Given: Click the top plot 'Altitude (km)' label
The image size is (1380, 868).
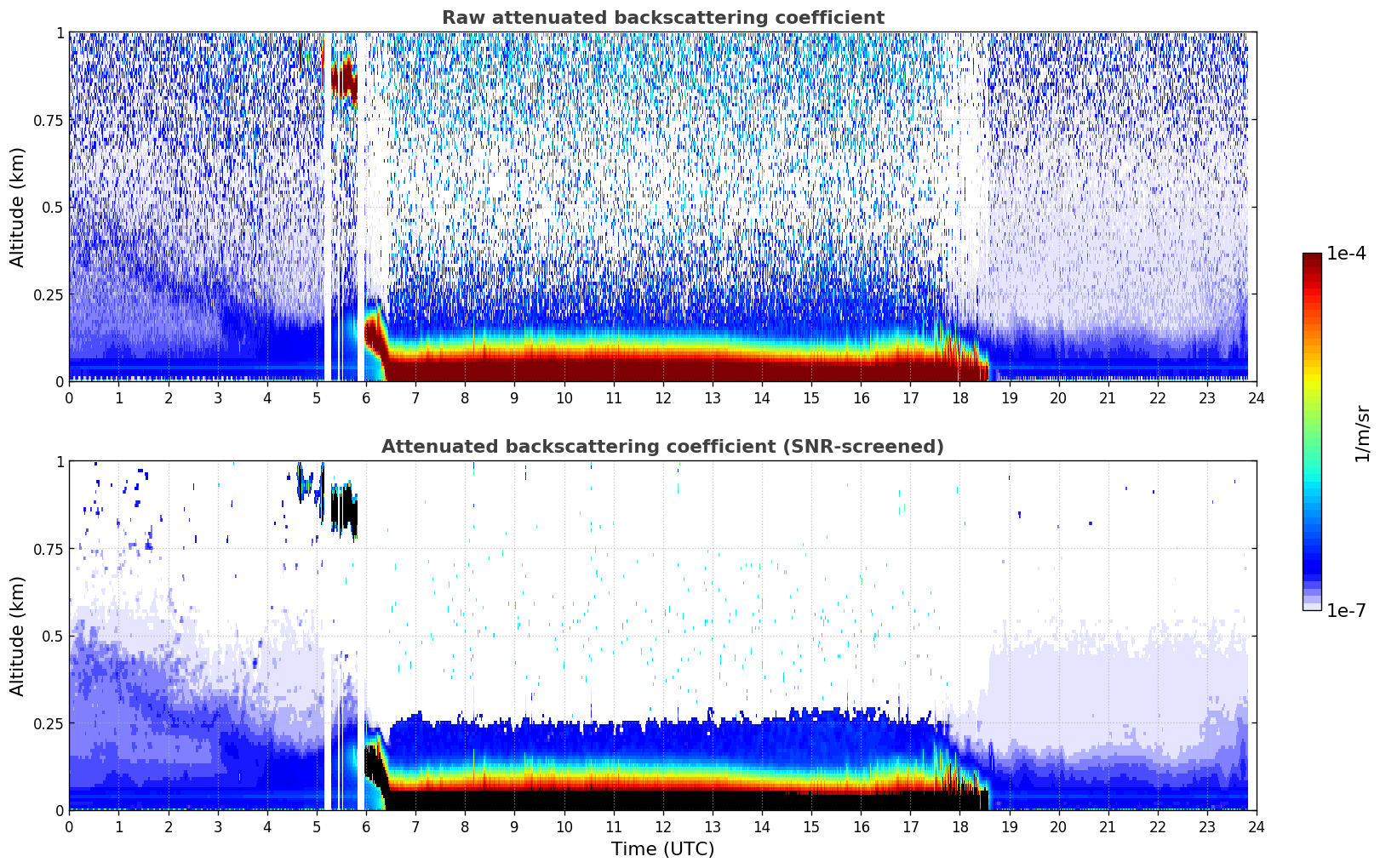Looking at the screenshot, I should point(18,207).
